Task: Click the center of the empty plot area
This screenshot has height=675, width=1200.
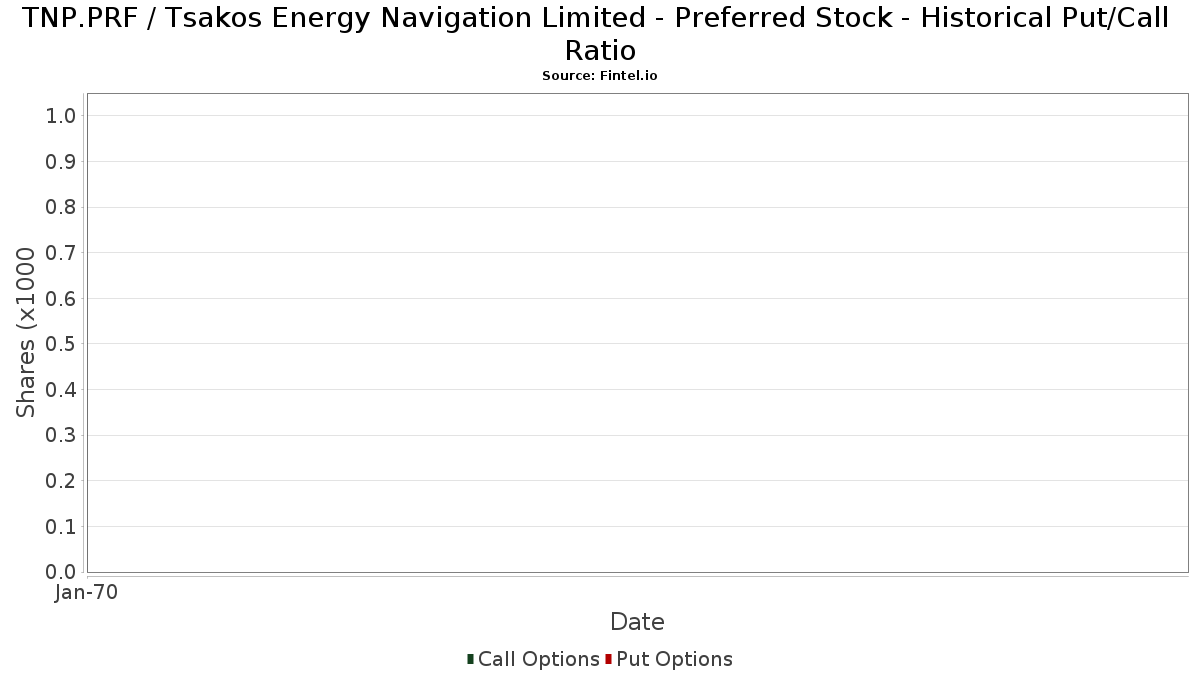Action: 638,333
